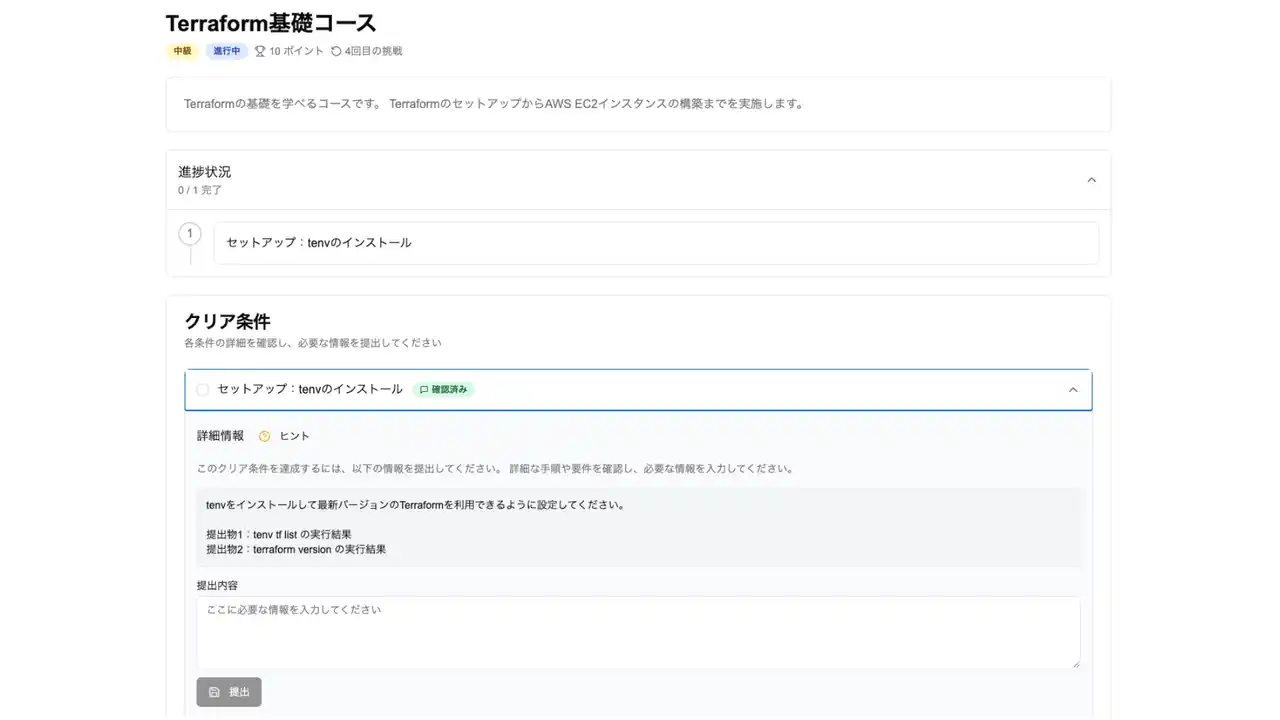This screenshot has width=1280, height=720.
Task: Click the comment icon in 確認済み badge
Action: click(424, 390)
